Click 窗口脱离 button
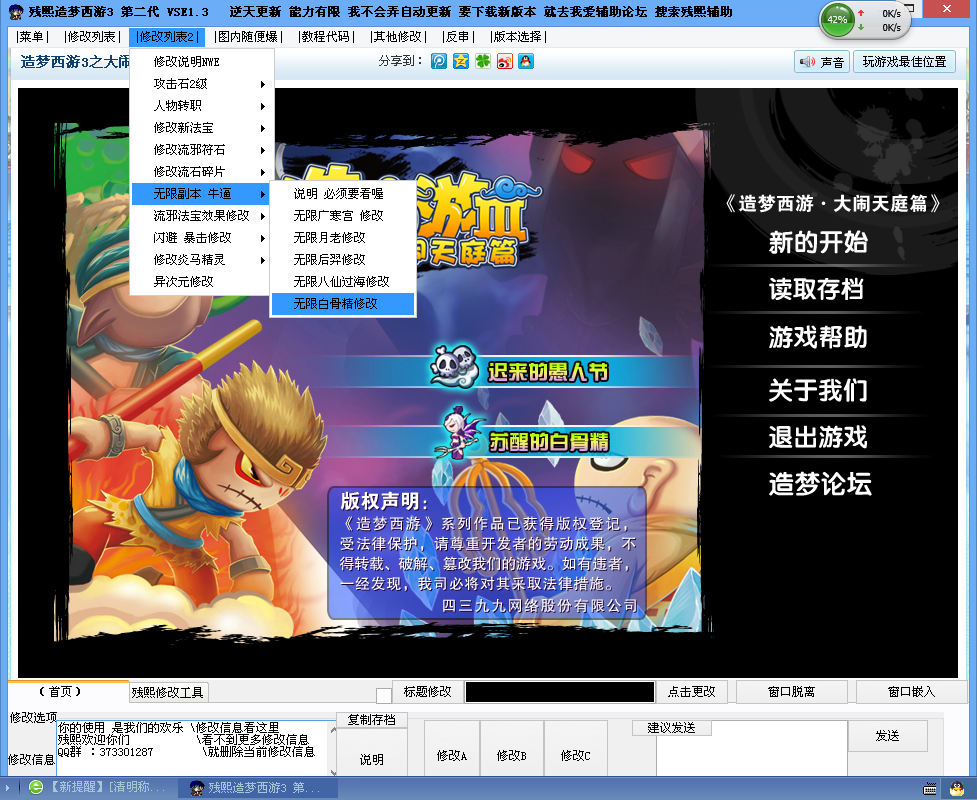The width and height of the screenshot is (977, 800). [791, 692]
